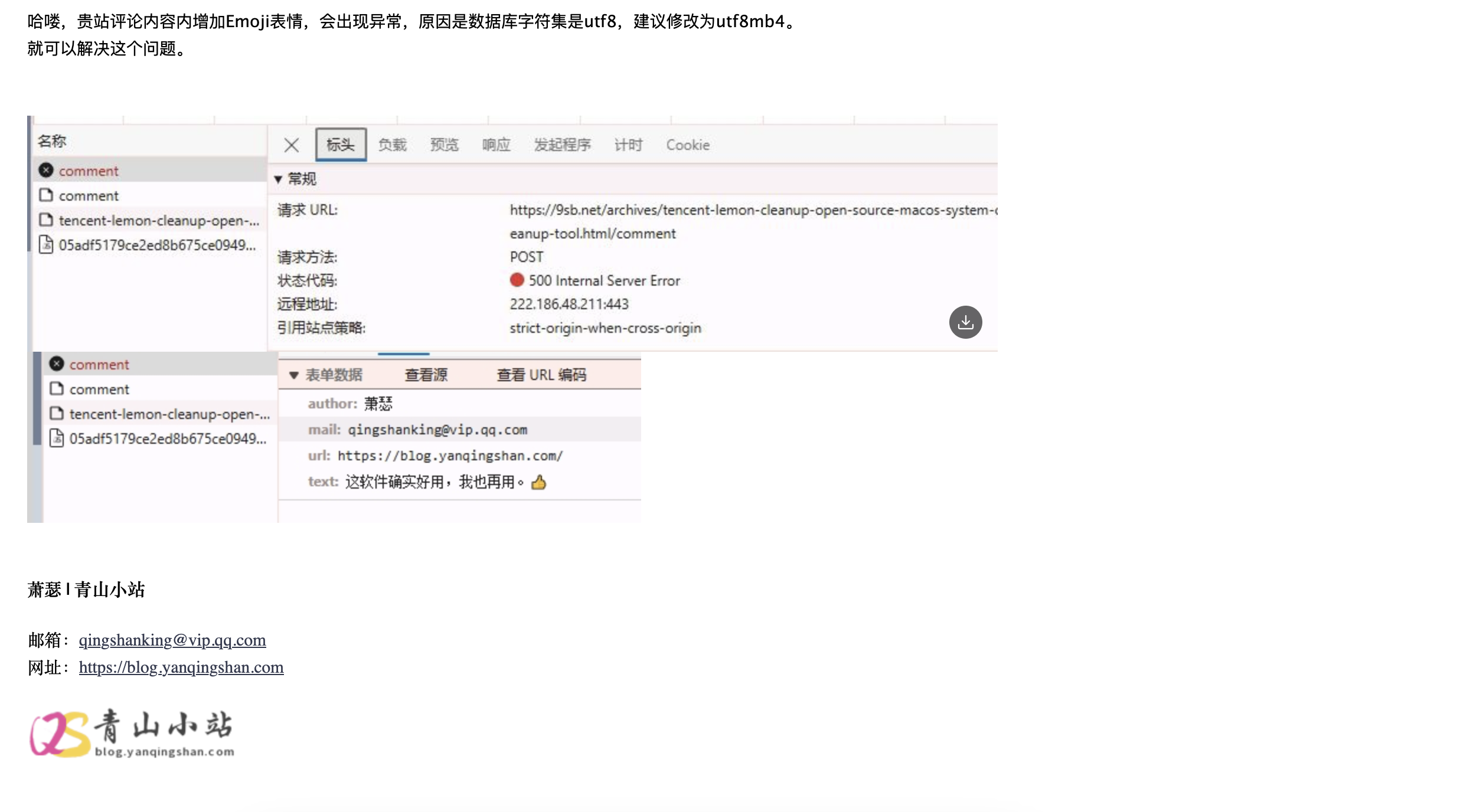Image resolution: width=1483 pixels, height=812 pixels.
Task: Click the image file icon for 05adf5179ce2ed8b675ce0949
Action: click(46, 244)
